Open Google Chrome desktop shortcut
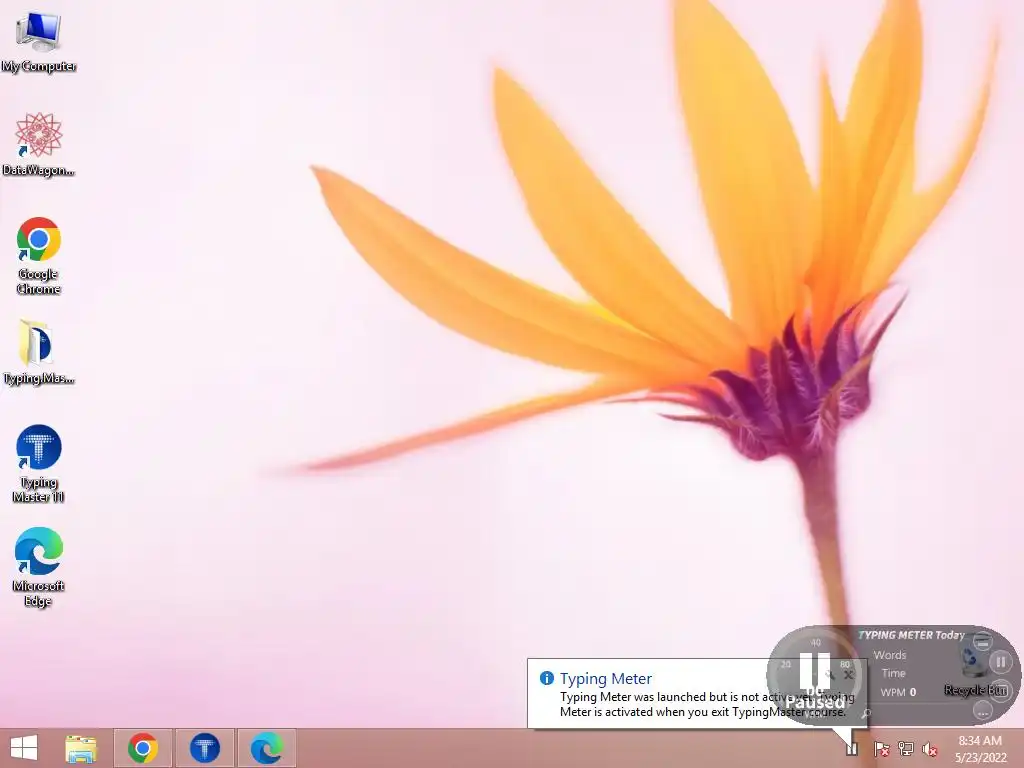This screenshot has height=768, width=1024. pos(39,255)
